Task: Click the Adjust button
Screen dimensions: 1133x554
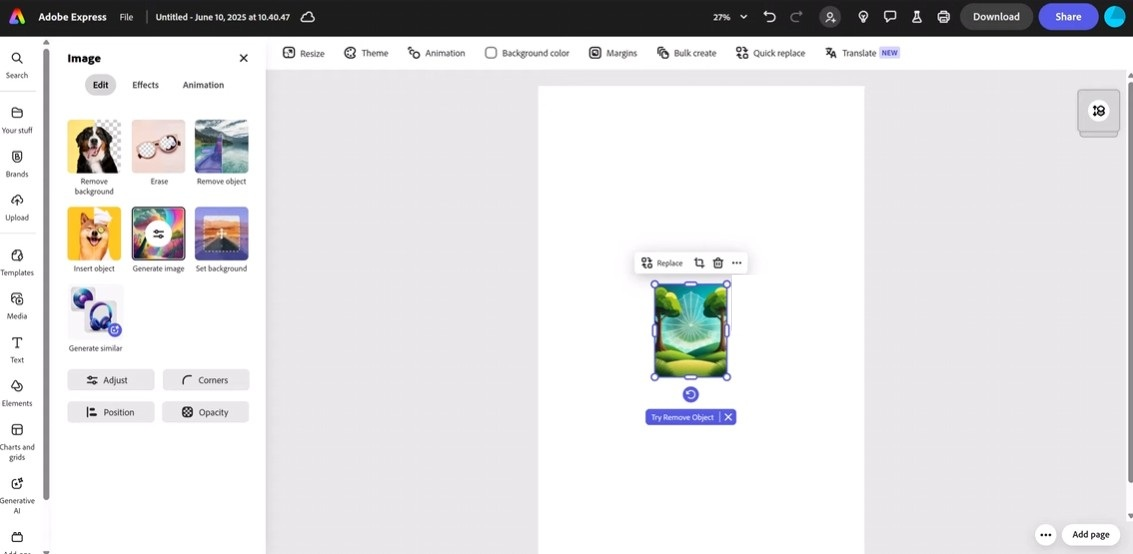Action: tap(111, 380)
